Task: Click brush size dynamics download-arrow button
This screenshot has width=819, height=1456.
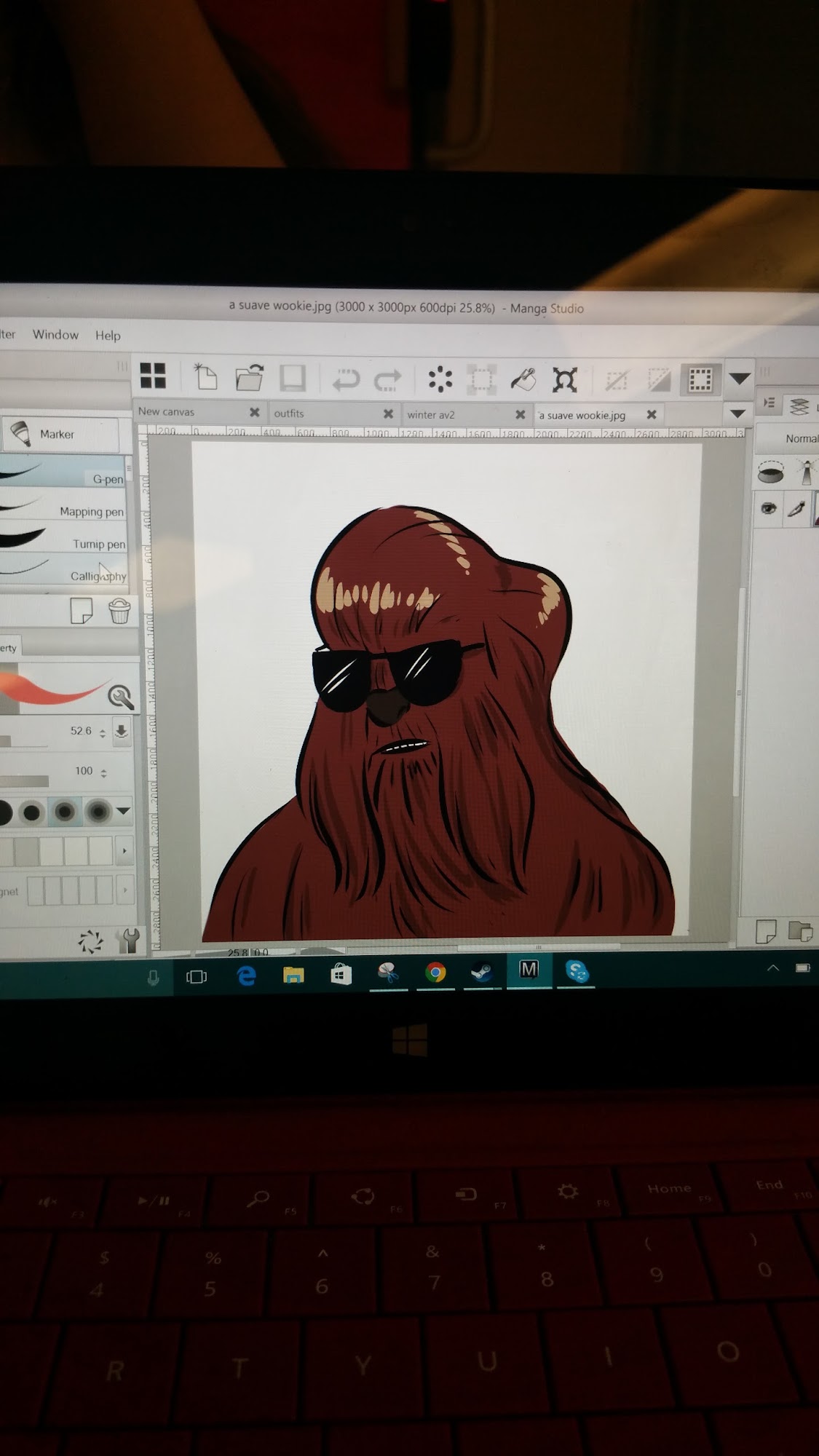Action: coord(122,731)
